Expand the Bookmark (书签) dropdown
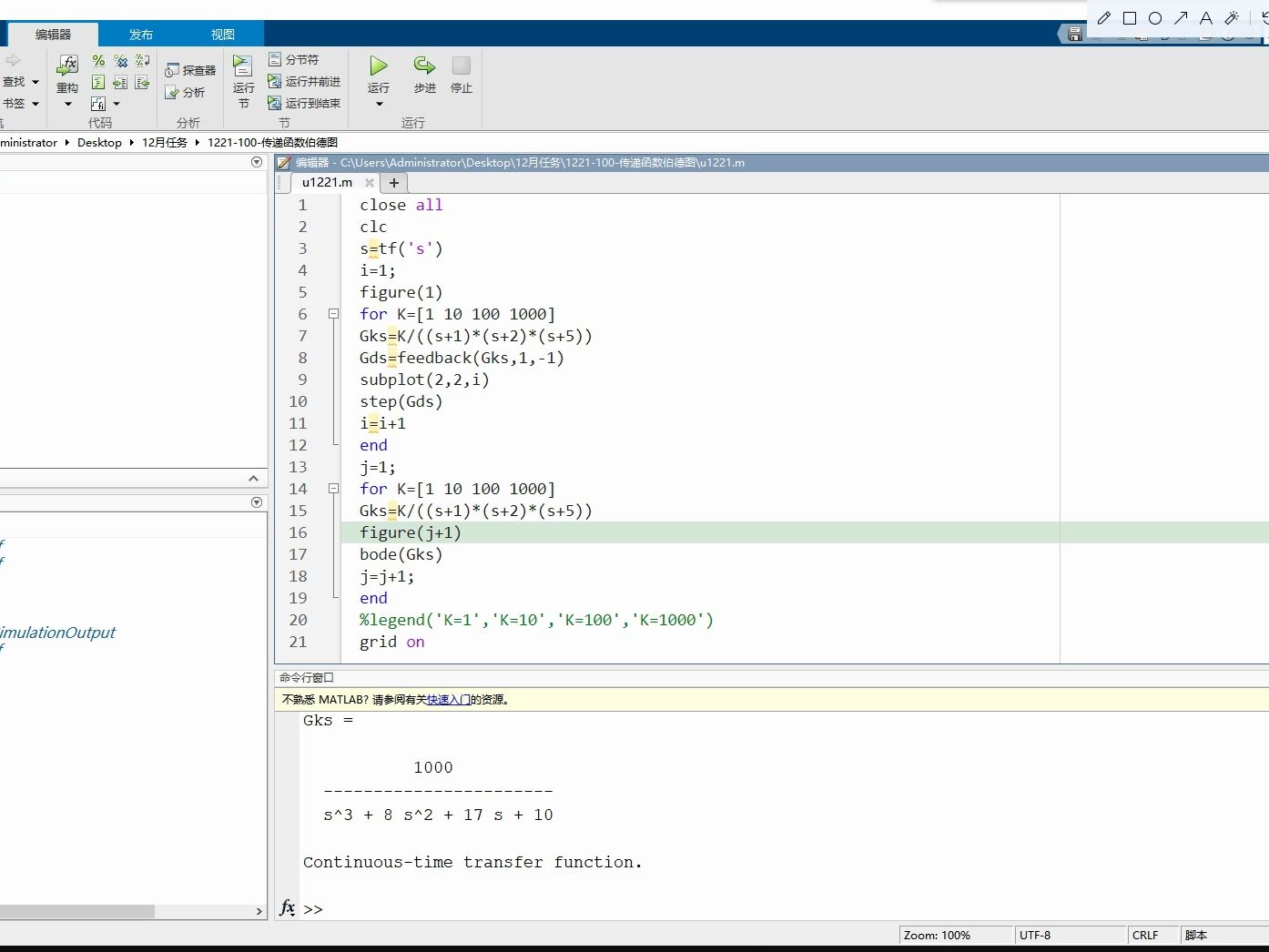This screenshot has width=1269, height=952. 36,104
